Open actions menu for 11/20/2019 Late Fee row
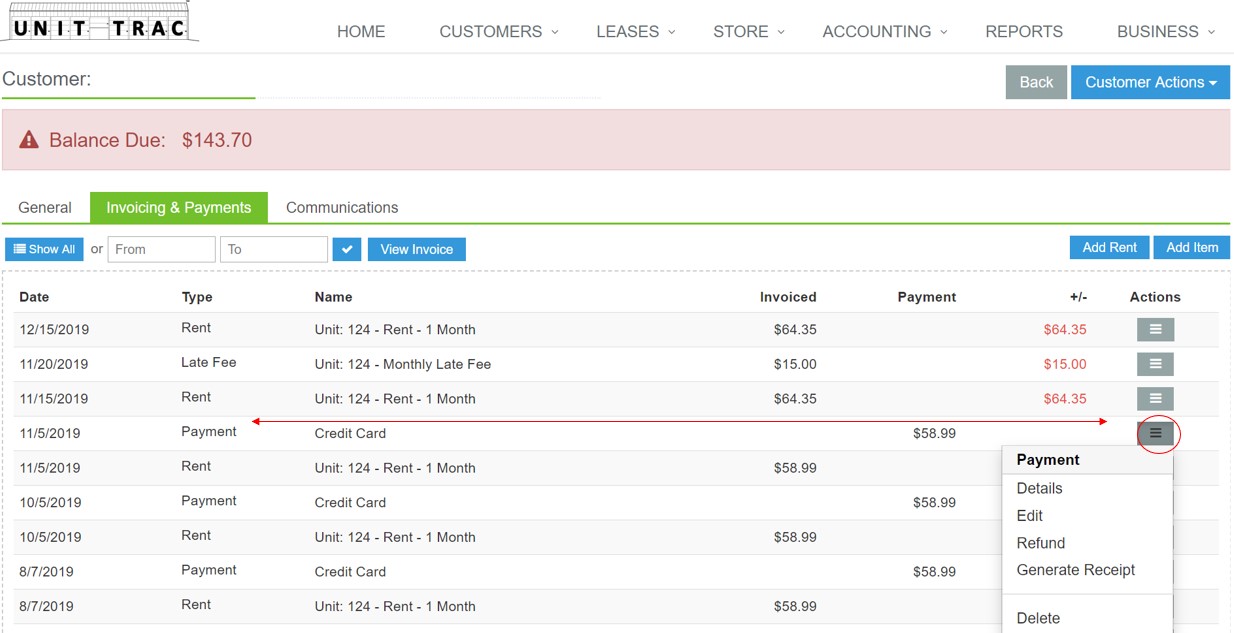The height and width of the screenshot is (633, 1234). tap(1155, 364)
